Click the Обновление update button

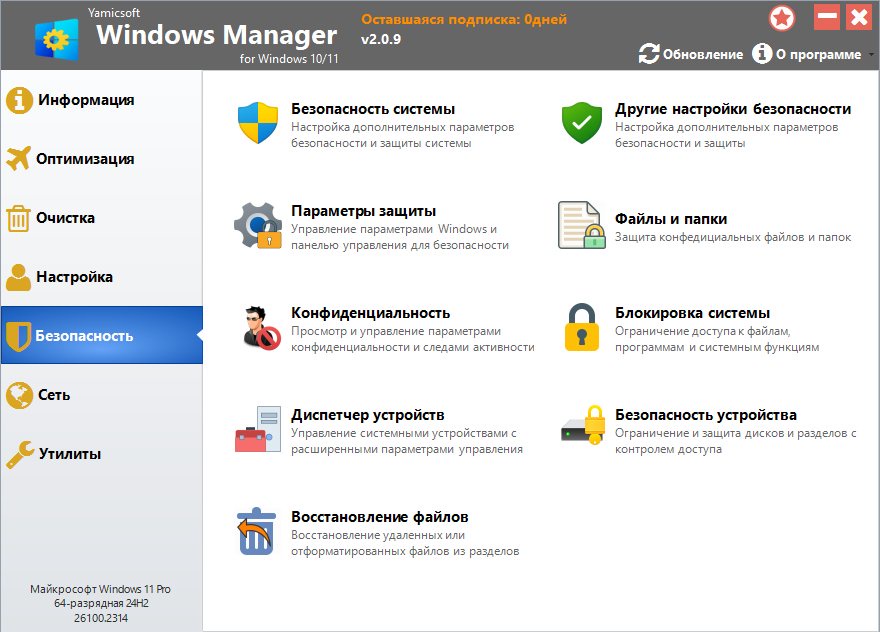(x=691, y=54)
